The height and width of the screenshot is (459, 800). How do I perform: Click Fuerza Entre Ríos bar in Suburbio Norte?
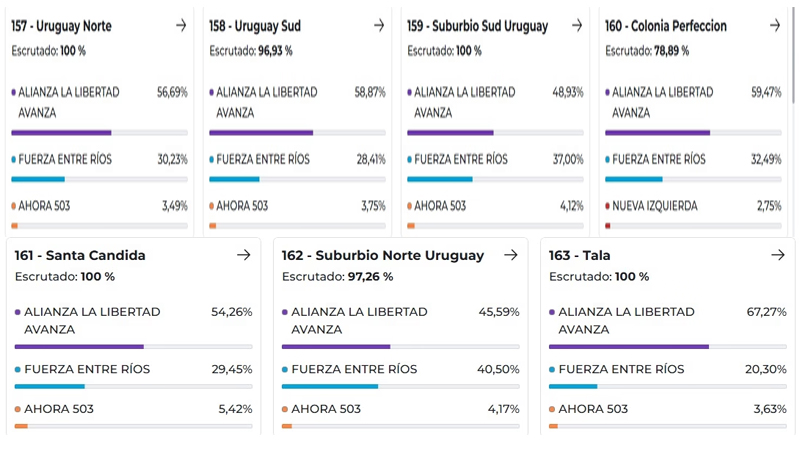point(400,386)
